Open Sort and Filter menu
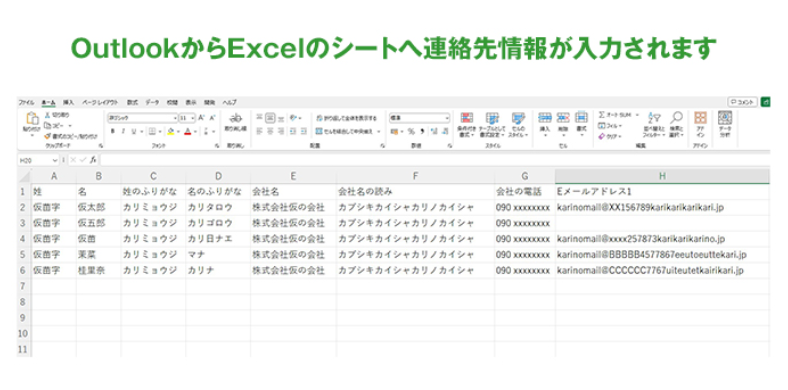788x390 pixels. pos(654,125)
